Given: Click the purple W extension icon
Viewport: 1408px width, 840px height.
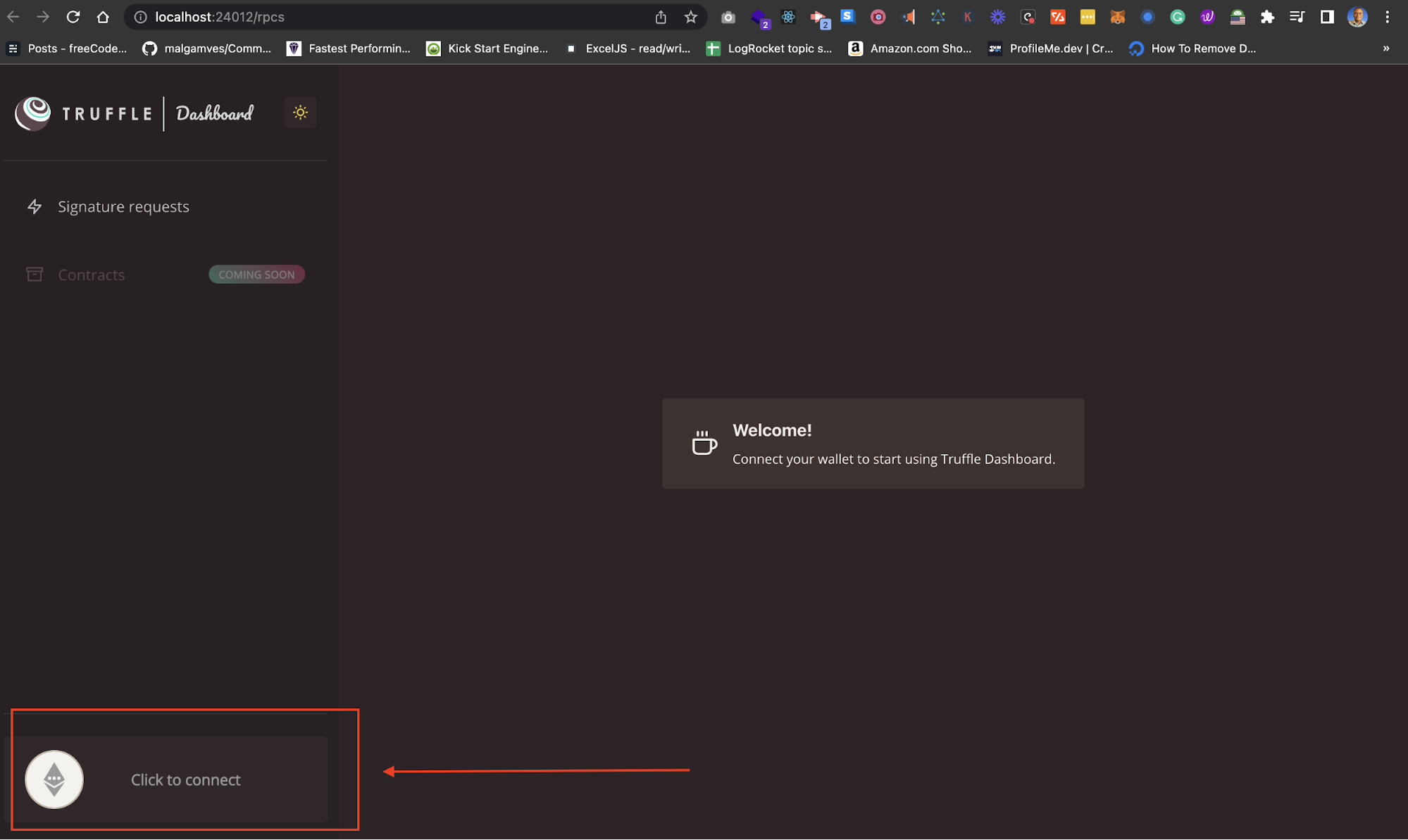Looking at the screenshot, I should (1207, 17).
